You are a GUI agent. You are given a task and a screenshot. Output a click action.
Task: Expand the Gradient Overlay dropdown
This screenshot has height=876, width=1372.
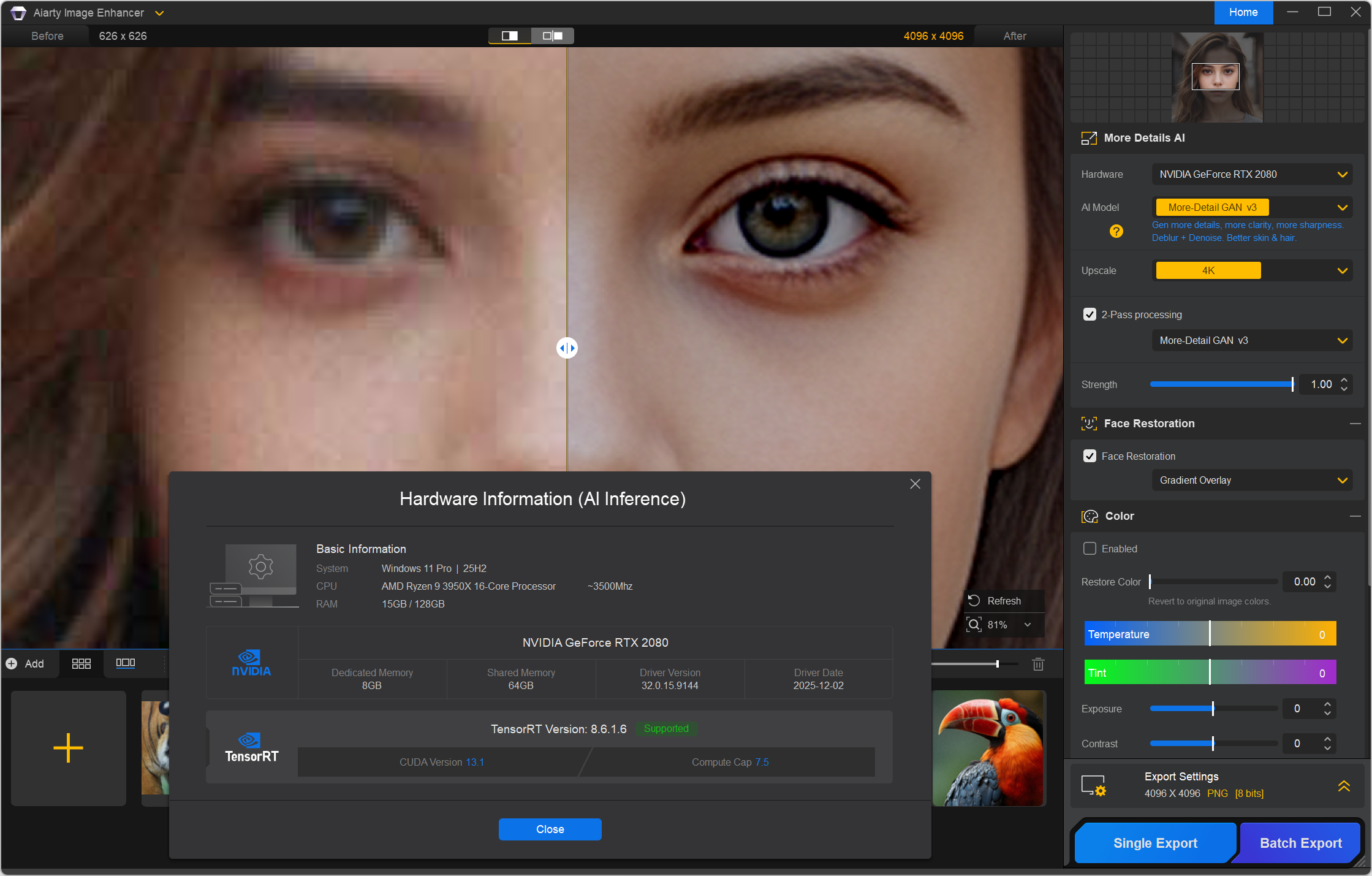pyautogui.click(x=1252, y=480)
